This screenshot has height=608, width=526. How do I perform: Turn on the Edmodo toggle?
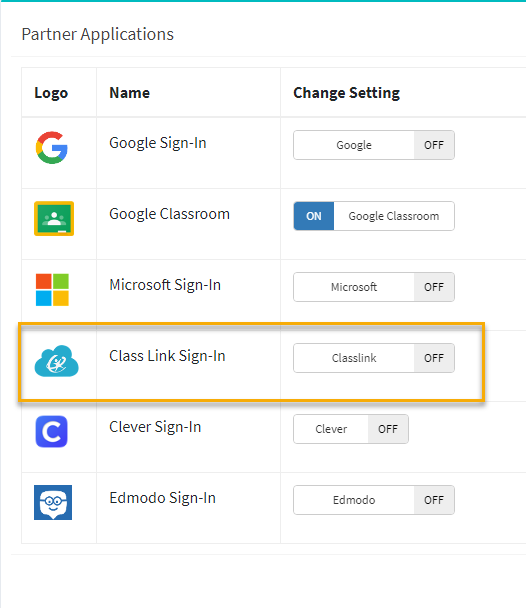pyautogui.click(x=374, y=500)
